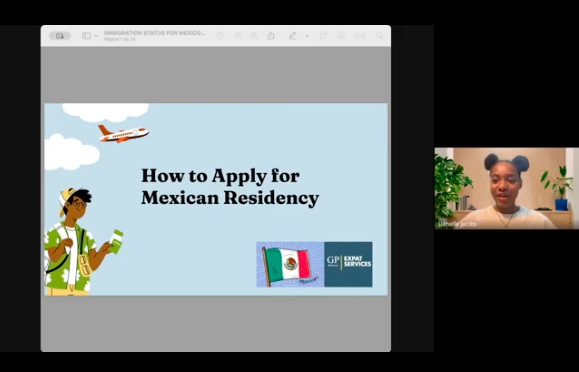Toggle the markup toolbar icon

click(x=340, y=36)
